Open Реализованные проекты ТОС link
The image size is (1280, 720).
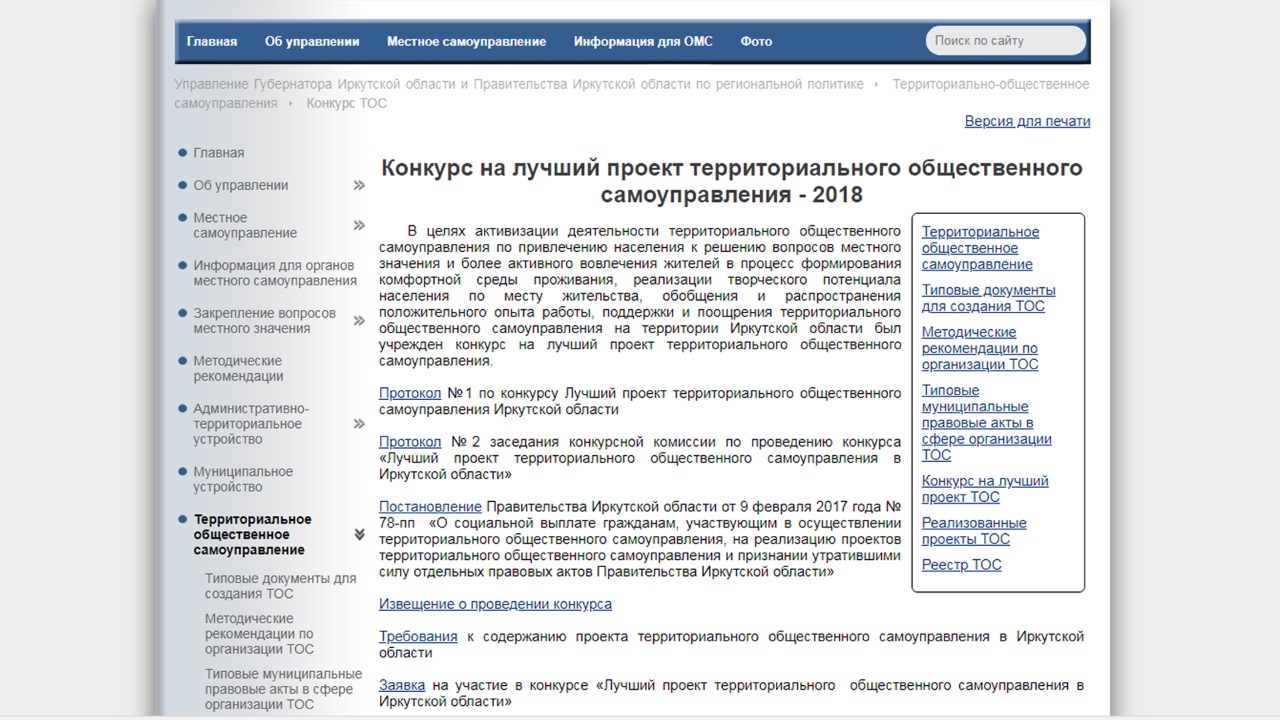tap(974, 531)
